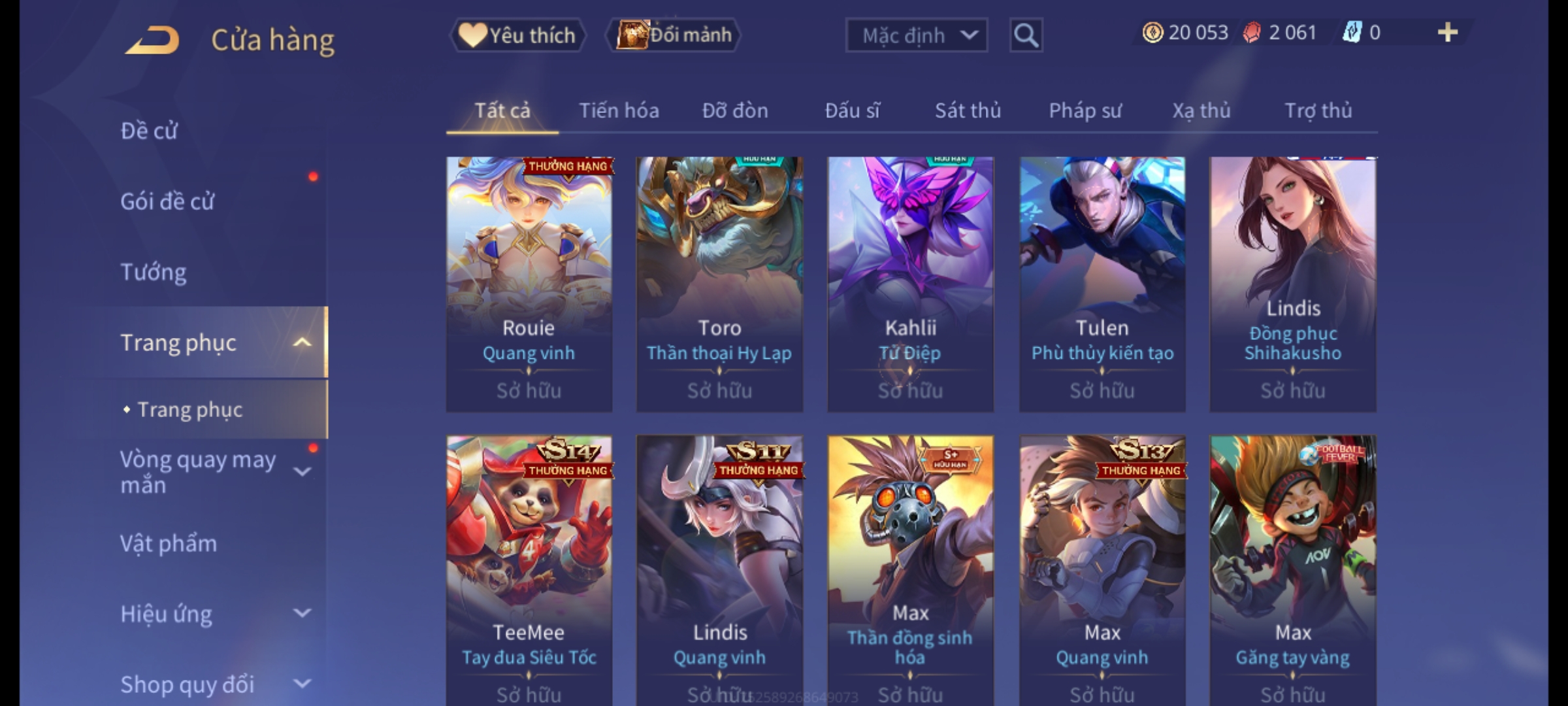The image size is (1568, 706).
Task: Open the search magnifier icon
Action: tap(1026, 35)
